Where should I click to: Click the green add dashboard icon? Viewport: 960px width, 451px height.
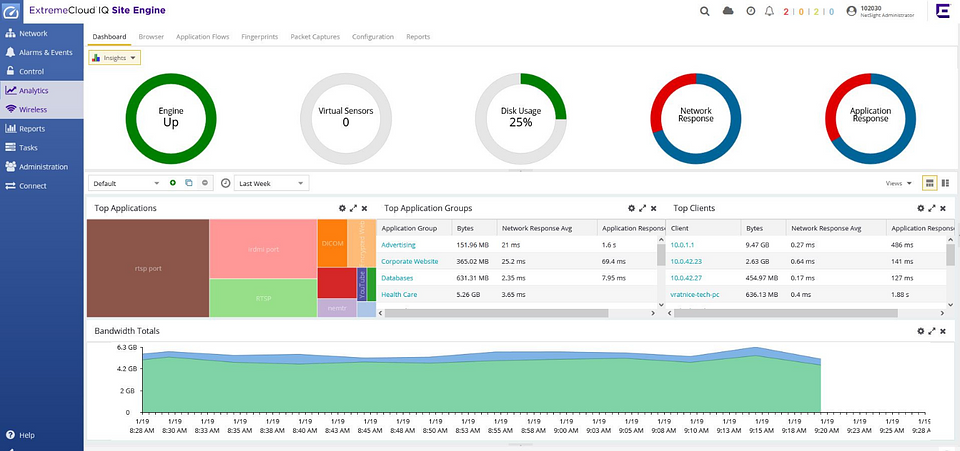point(173,183)
